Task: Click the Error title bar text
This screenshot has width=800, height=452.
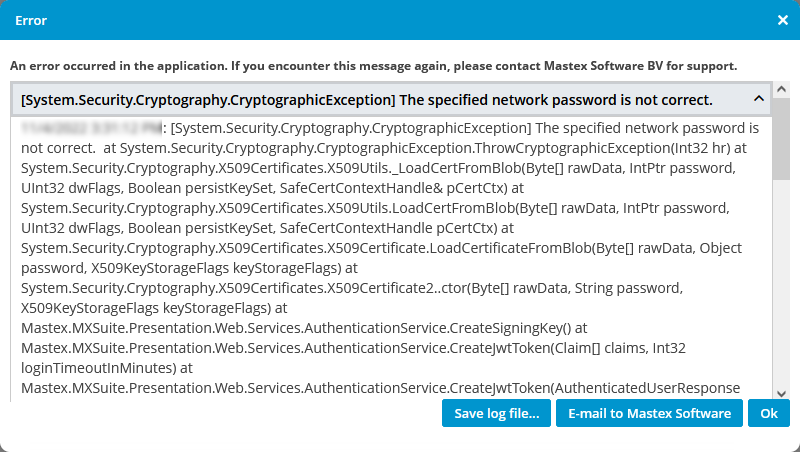Action: pyautogui.click(x=31, y=20)
